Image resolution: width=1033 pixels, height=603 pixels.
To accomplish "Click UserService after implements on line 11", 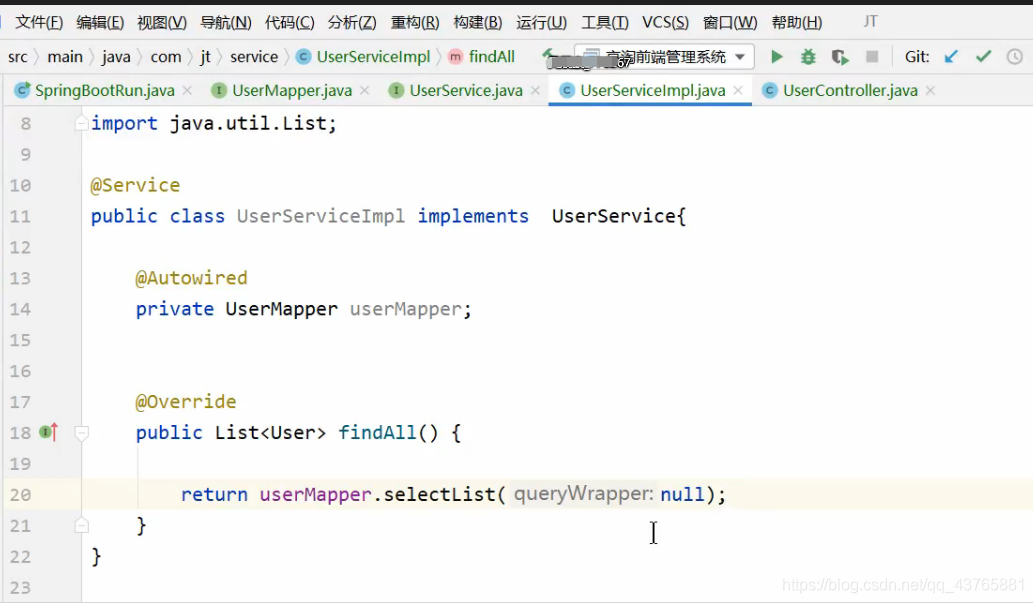I will pos(613,216).
